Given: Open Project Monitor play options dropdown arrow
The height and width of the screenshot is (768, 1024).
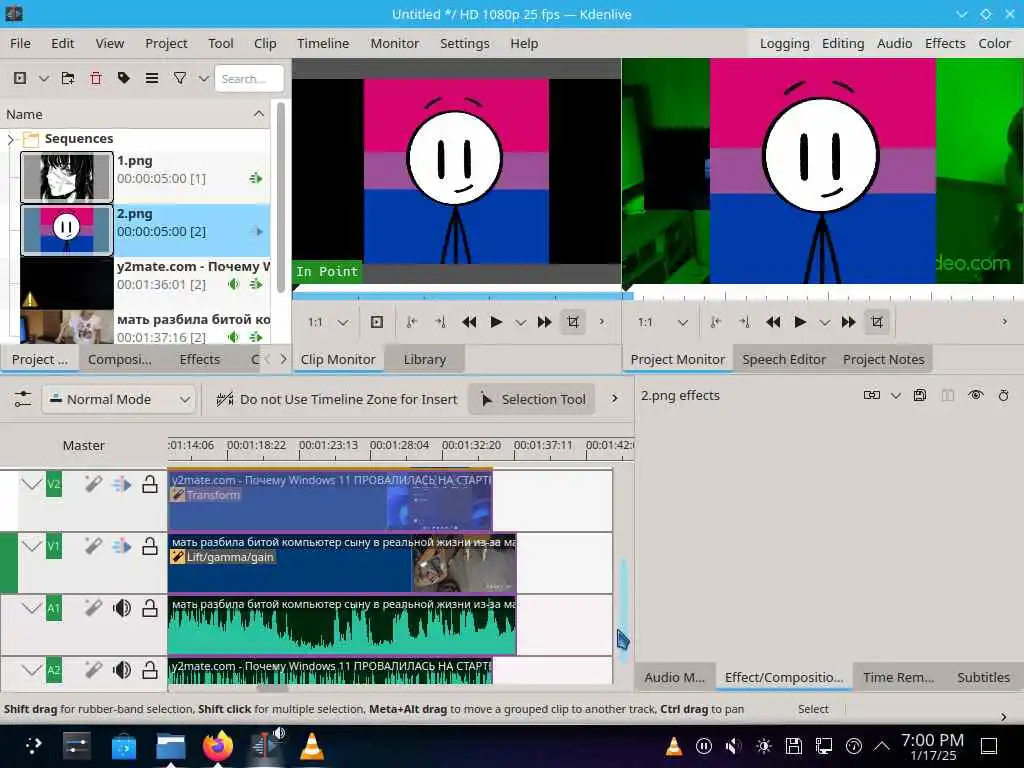Looking at the screenshot, I should 825,323.
